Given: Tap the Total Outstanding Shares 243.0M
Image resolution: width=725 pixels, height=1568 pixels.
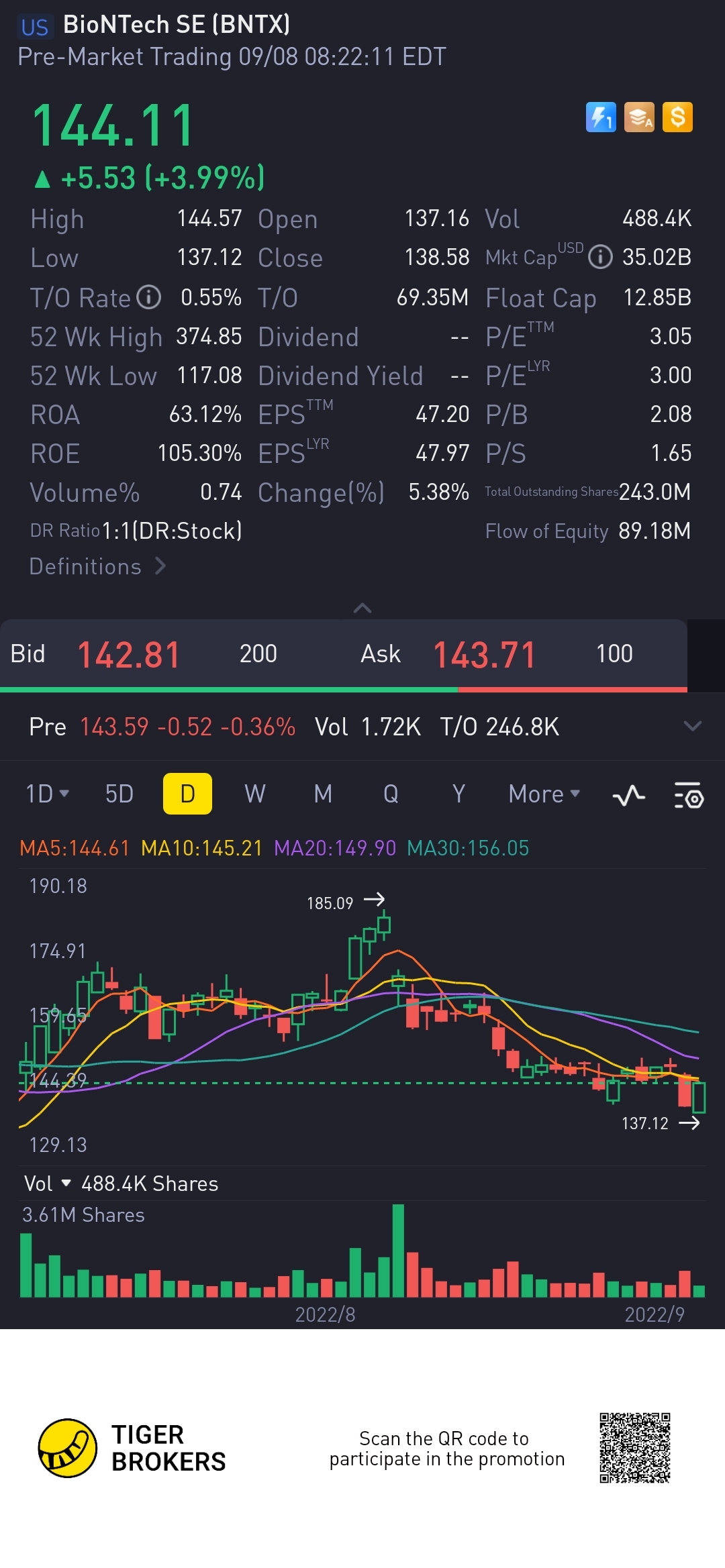Looking at the screenshot, I should tap(655, 492).
